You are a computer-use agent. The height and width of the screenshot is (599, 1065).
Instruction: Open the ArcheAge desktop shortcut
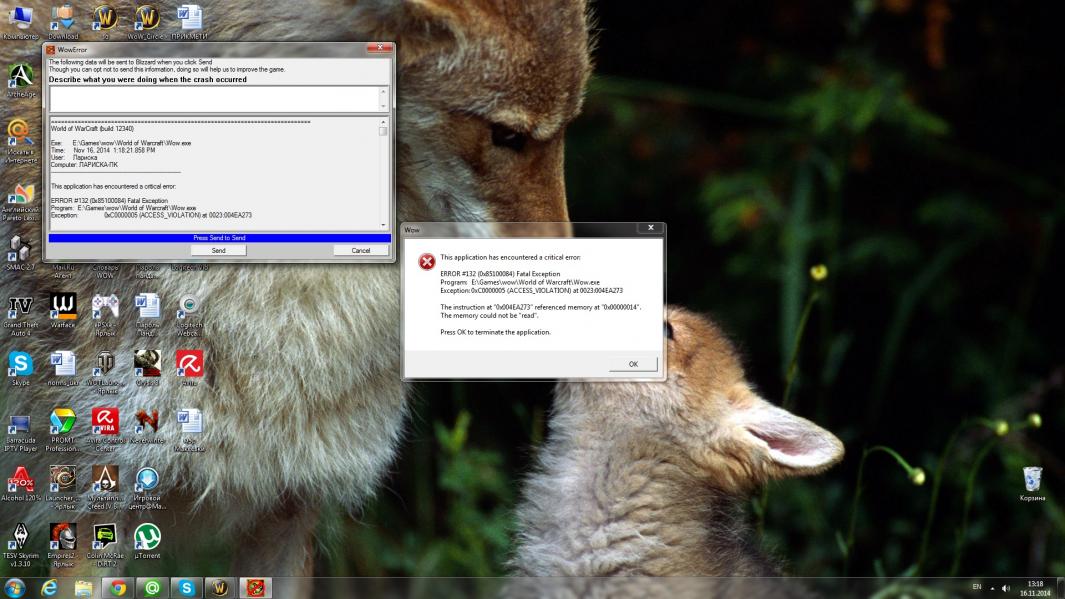20,78
